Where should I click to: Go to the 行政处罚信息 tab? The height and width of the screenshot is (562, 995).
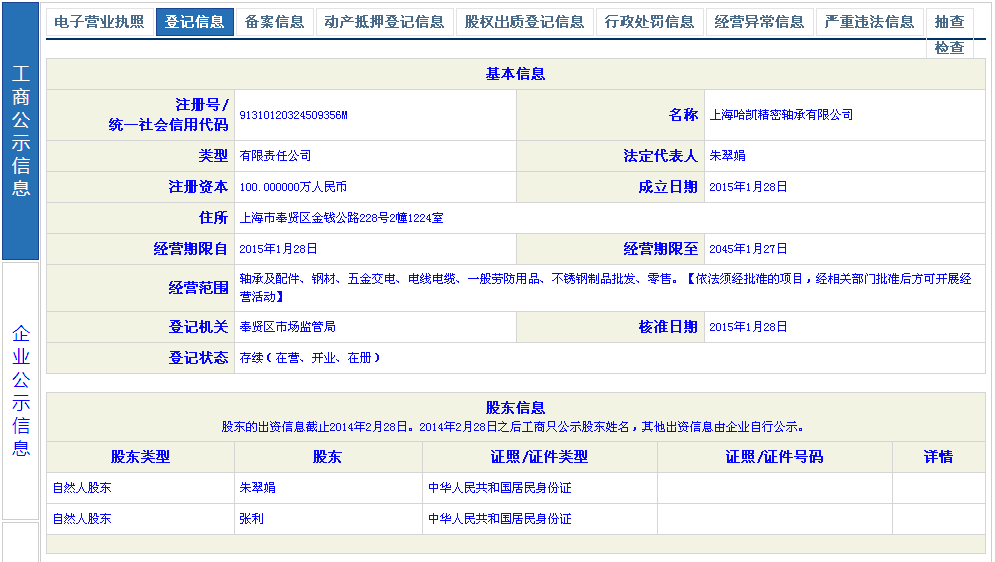pyautogui.click(x=650, y=22)
